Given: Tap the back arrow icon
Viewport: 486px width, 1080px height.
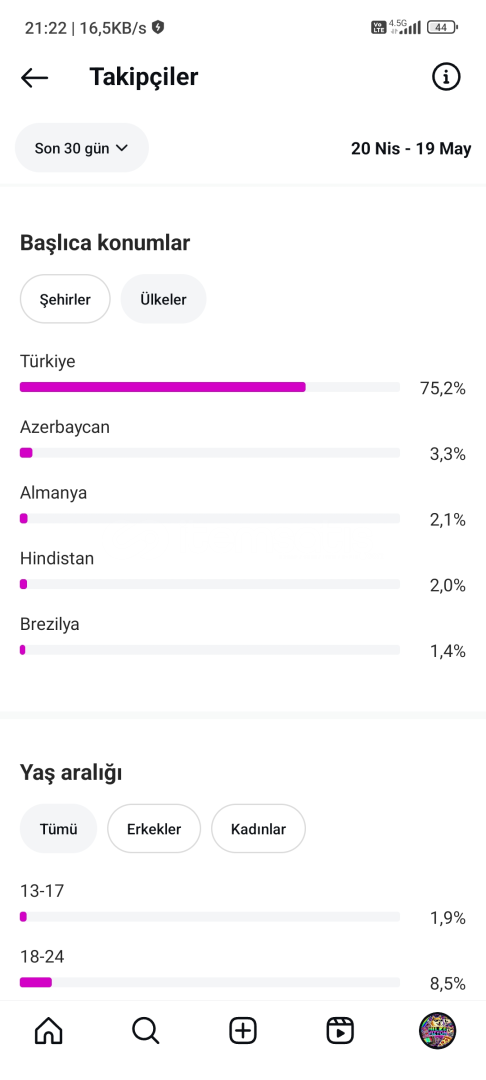Looking at the screenshot, I should [34, 78].
